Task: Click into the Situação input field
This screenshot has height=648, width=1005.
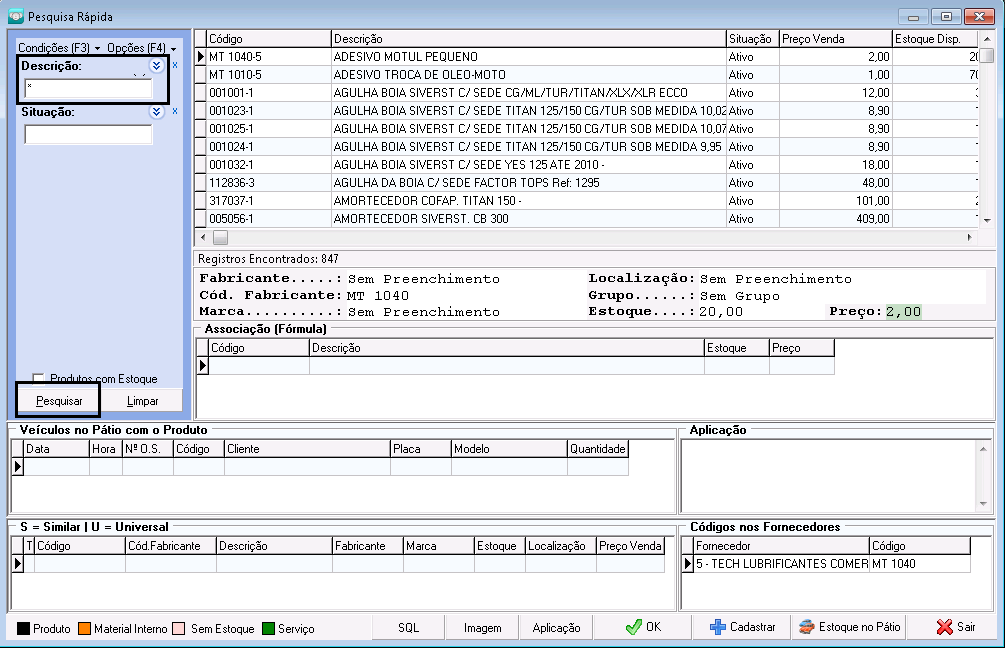Action: 88,135
